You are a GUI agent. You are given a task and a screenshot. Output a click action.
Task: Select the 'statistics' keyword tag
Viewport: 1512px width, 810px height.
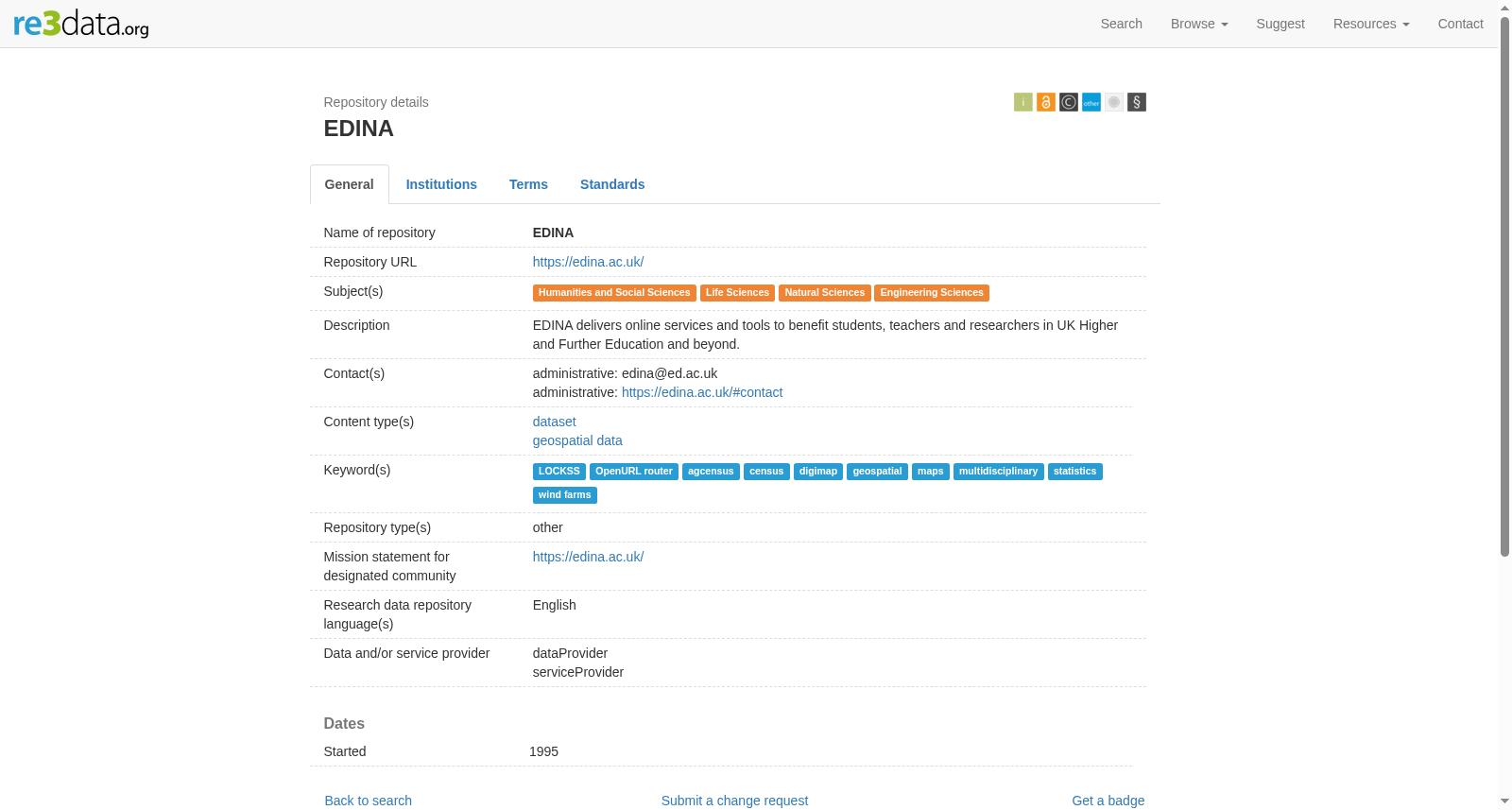1075,472
